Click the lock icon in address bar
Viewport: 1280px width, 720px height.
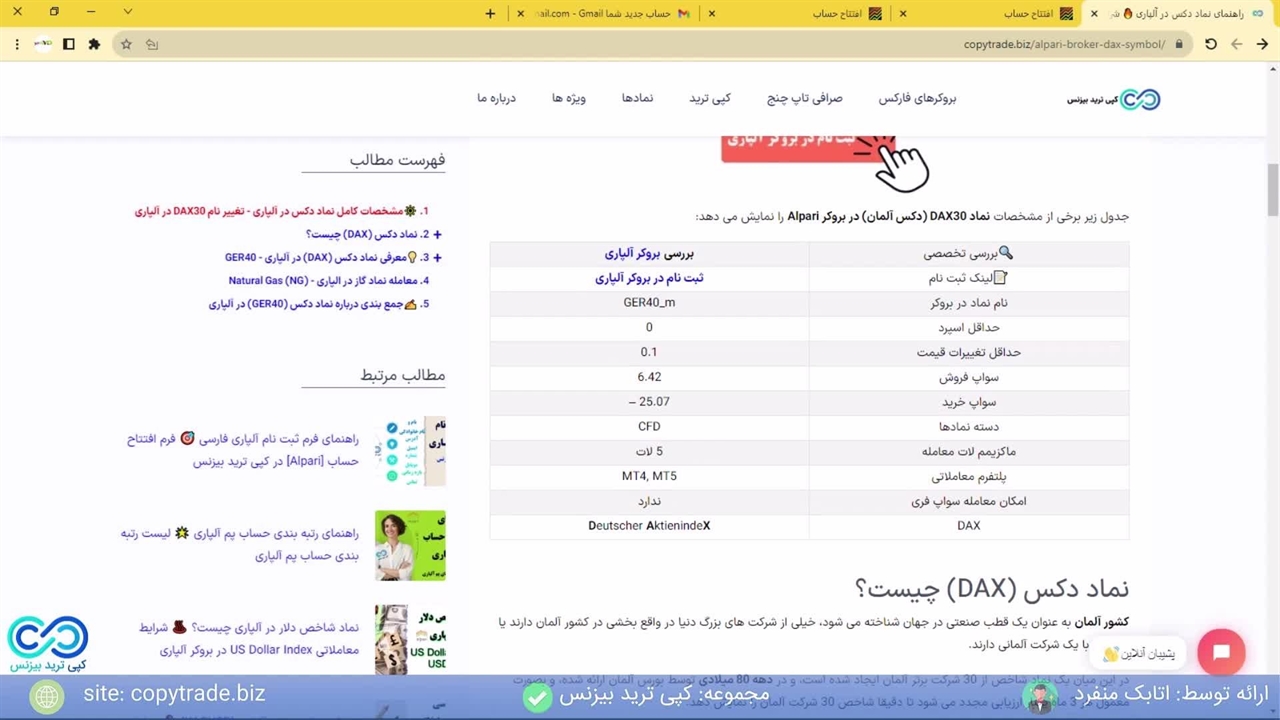point(1179,44)
